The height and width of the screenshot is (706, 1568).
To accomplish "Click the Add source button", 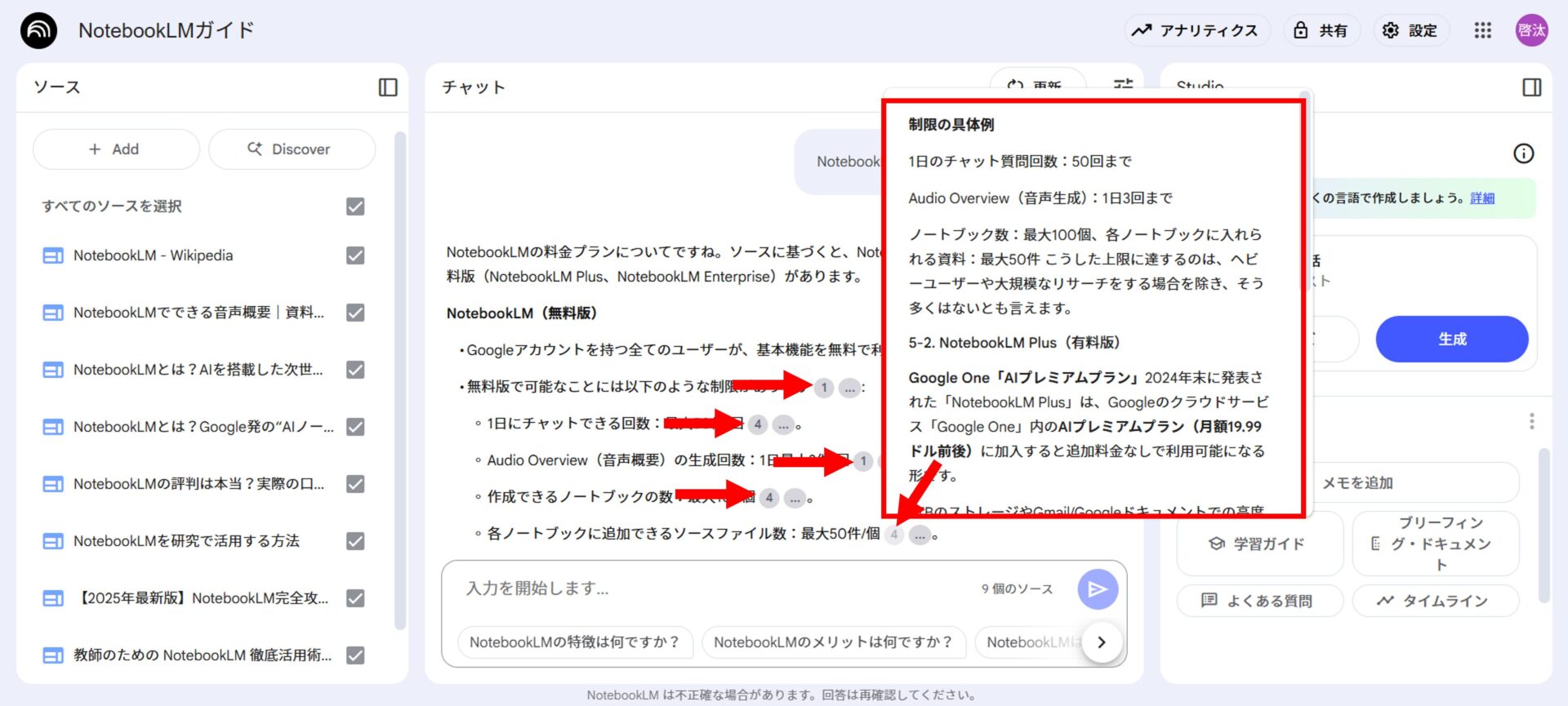I will [x=115, y=149].
